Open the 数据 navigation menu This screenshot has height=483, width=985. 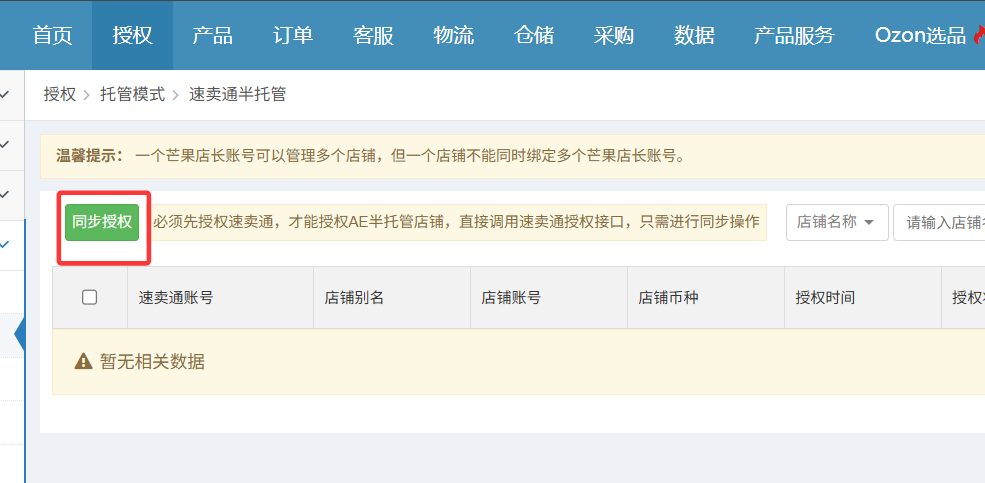pos(694,35)
